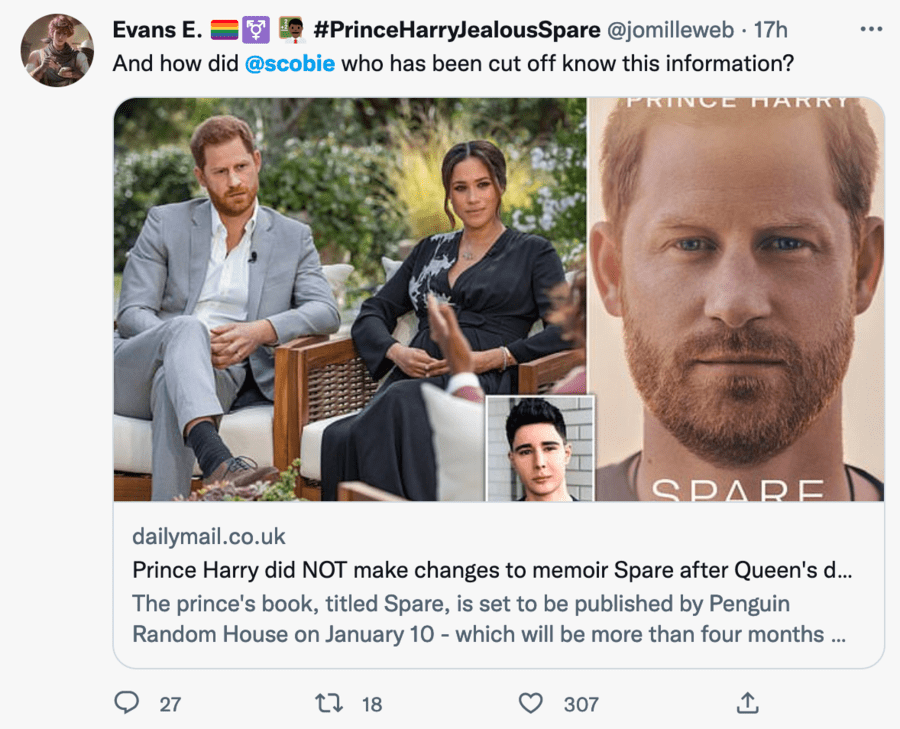Click the reply speech bubble icon
The image size is (900, 729).
click(127, 703)
